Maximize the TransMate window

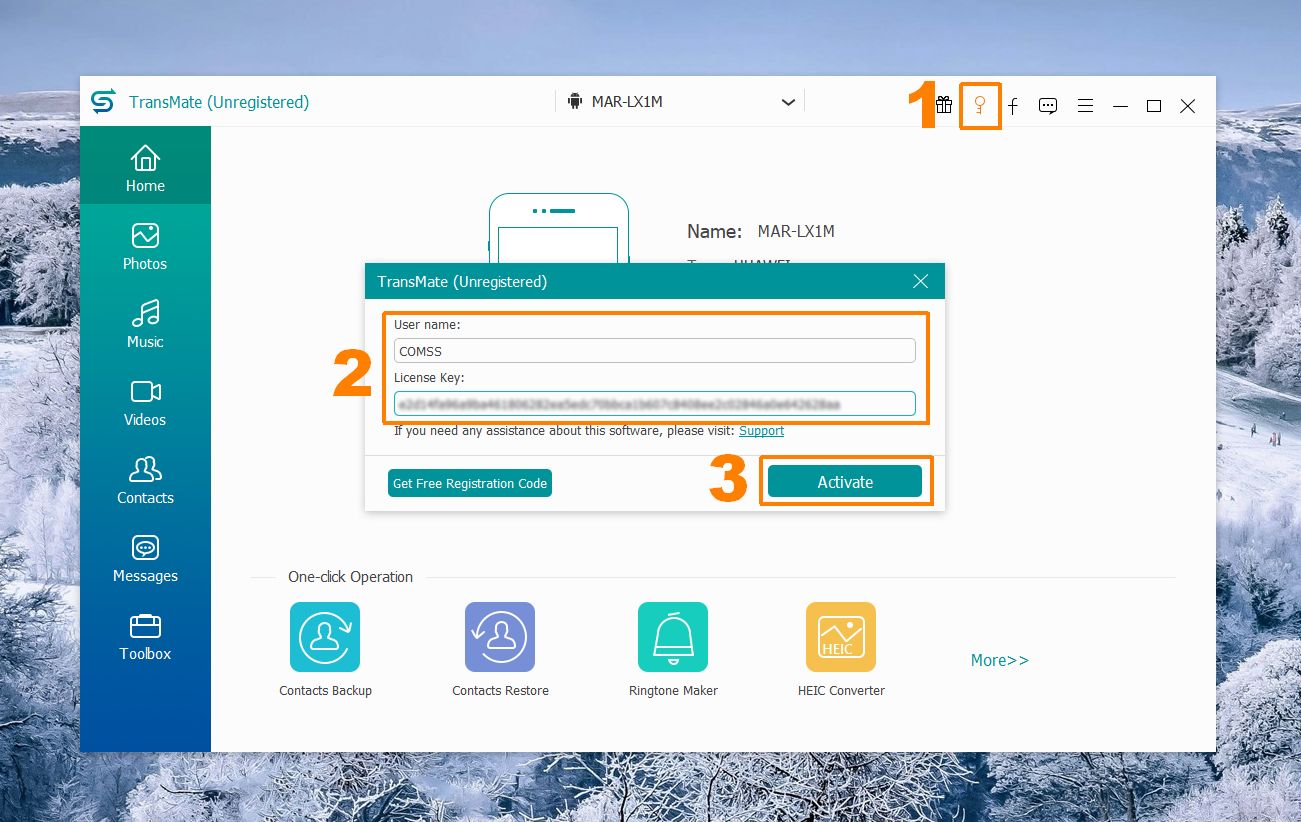[1154, 106]
